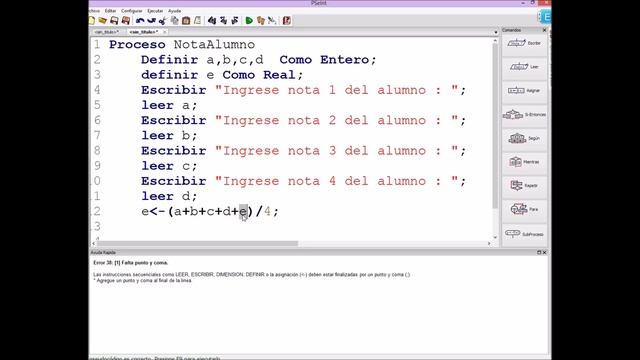Select the second sin_titulo tab

pyautogui.click(x=143, y=32)
